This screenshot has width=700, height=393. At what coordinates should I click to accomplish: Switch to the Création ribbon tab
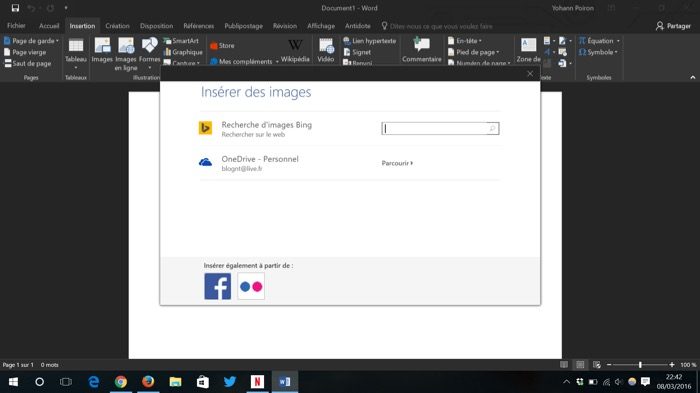coord(117,26)
